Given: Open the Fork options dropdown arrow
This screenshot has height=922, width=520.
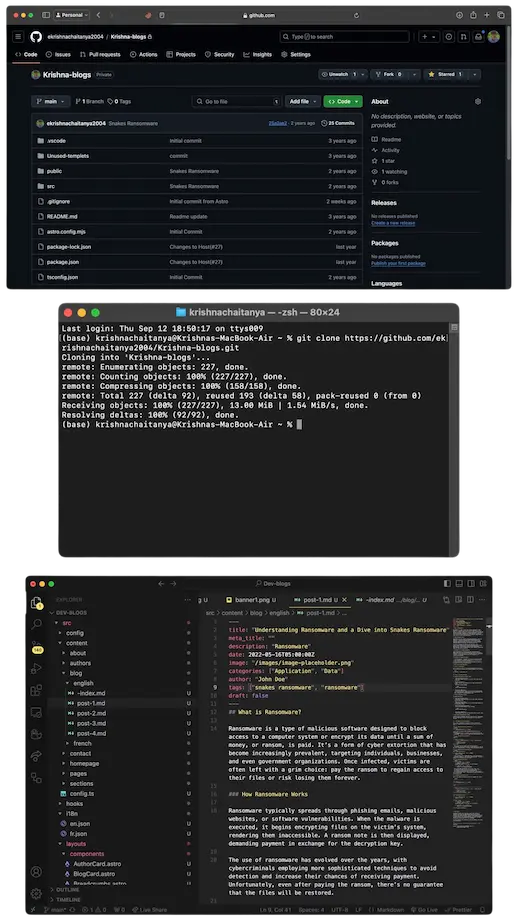Looking at the screenshot, I should click(x=415, y=75).
